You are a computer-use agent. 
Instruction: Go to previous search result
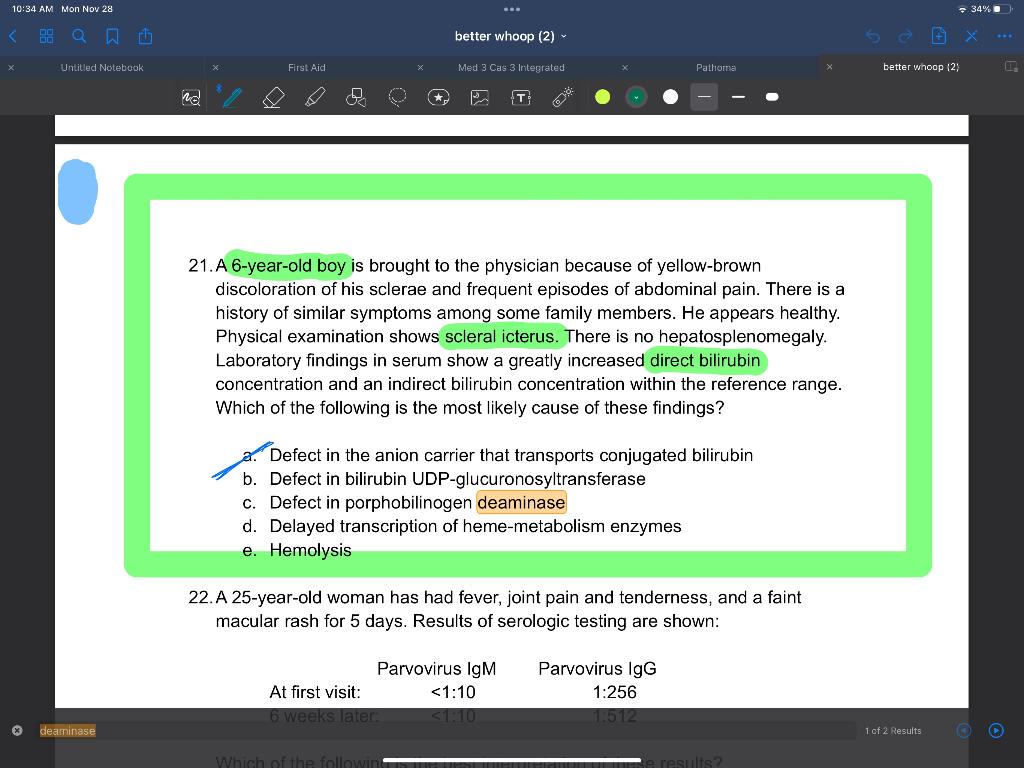coord(964,730)
